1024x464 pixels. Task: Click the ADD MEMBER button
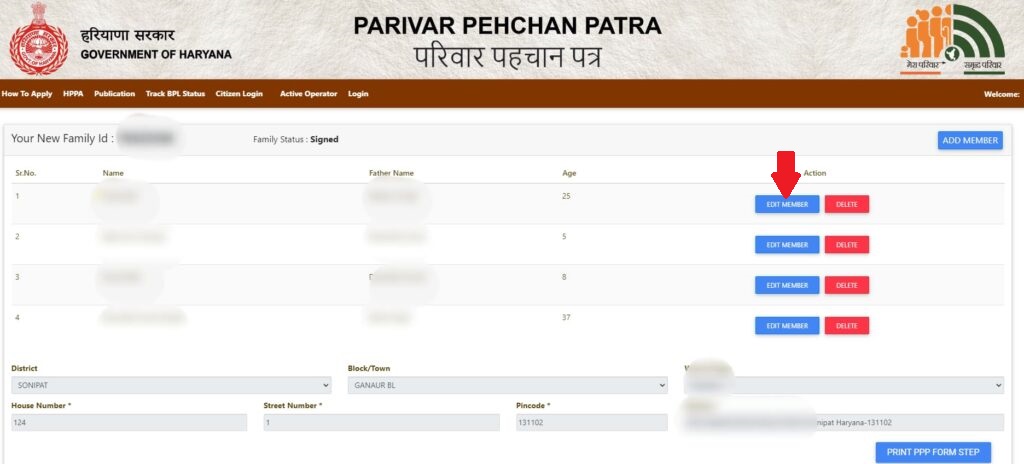[x=970, y=141]
